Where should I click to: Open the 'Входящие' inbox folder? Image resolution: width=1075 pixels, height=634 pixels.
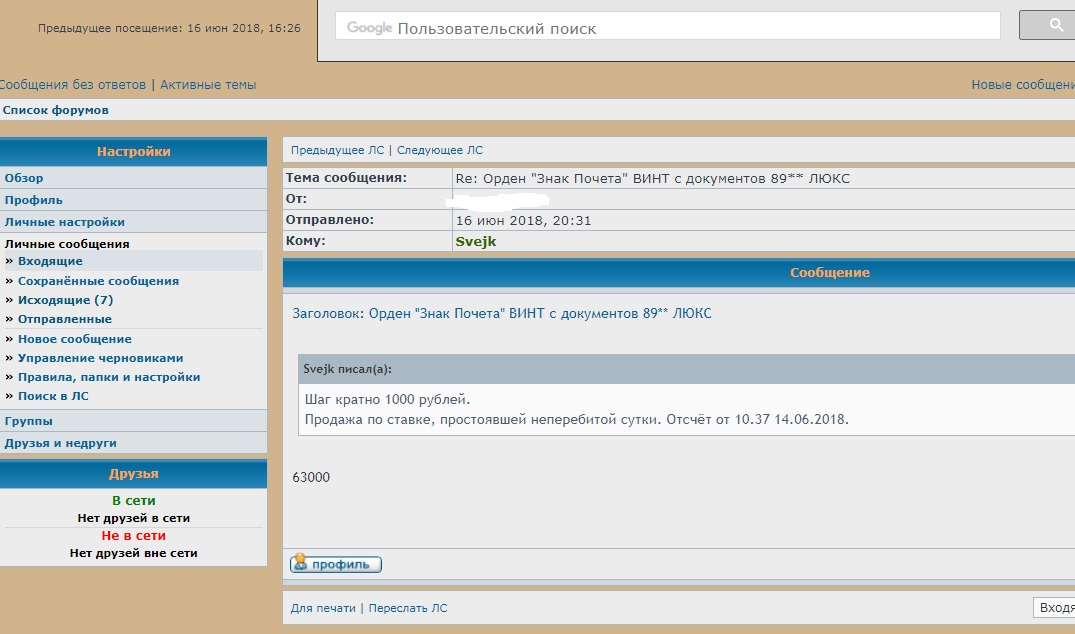point(50,261)
